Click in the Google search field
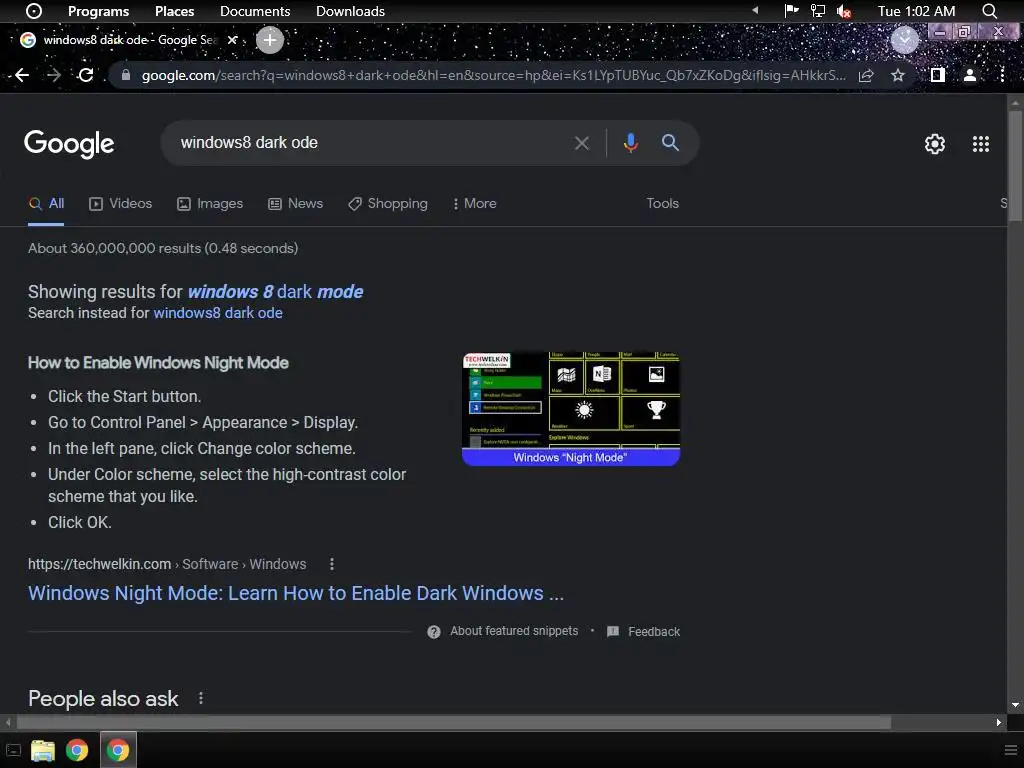1024x768 pixels. 372,143
